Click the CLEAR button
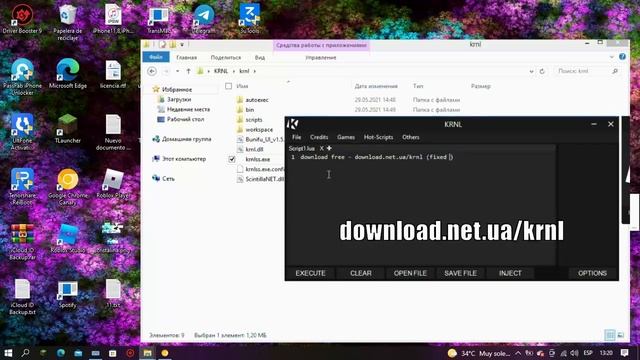This screenshot has height=360, width=640. coord(361,273)
